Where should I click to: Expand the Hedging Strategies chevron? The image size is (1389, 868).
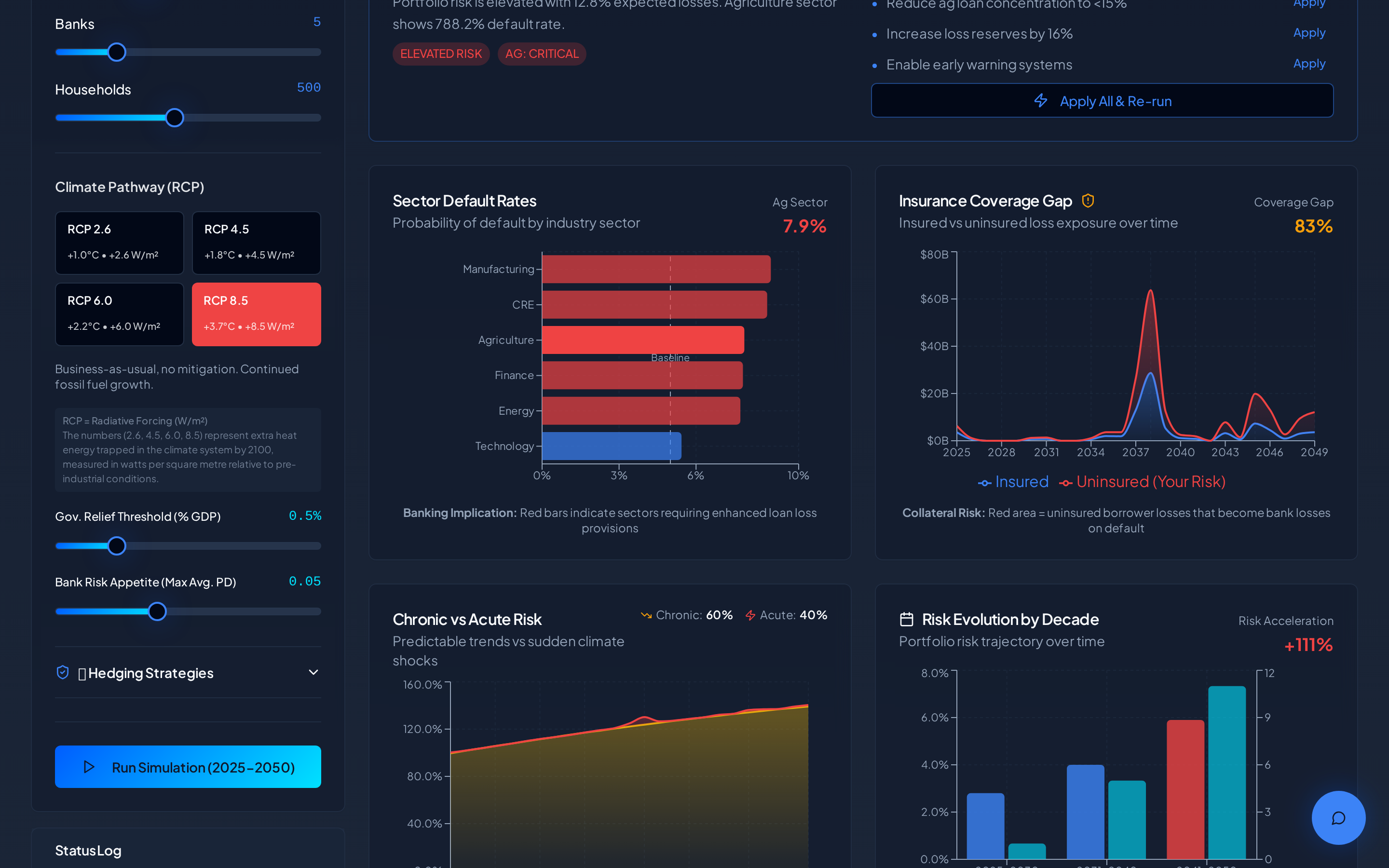tap(313, 672)
